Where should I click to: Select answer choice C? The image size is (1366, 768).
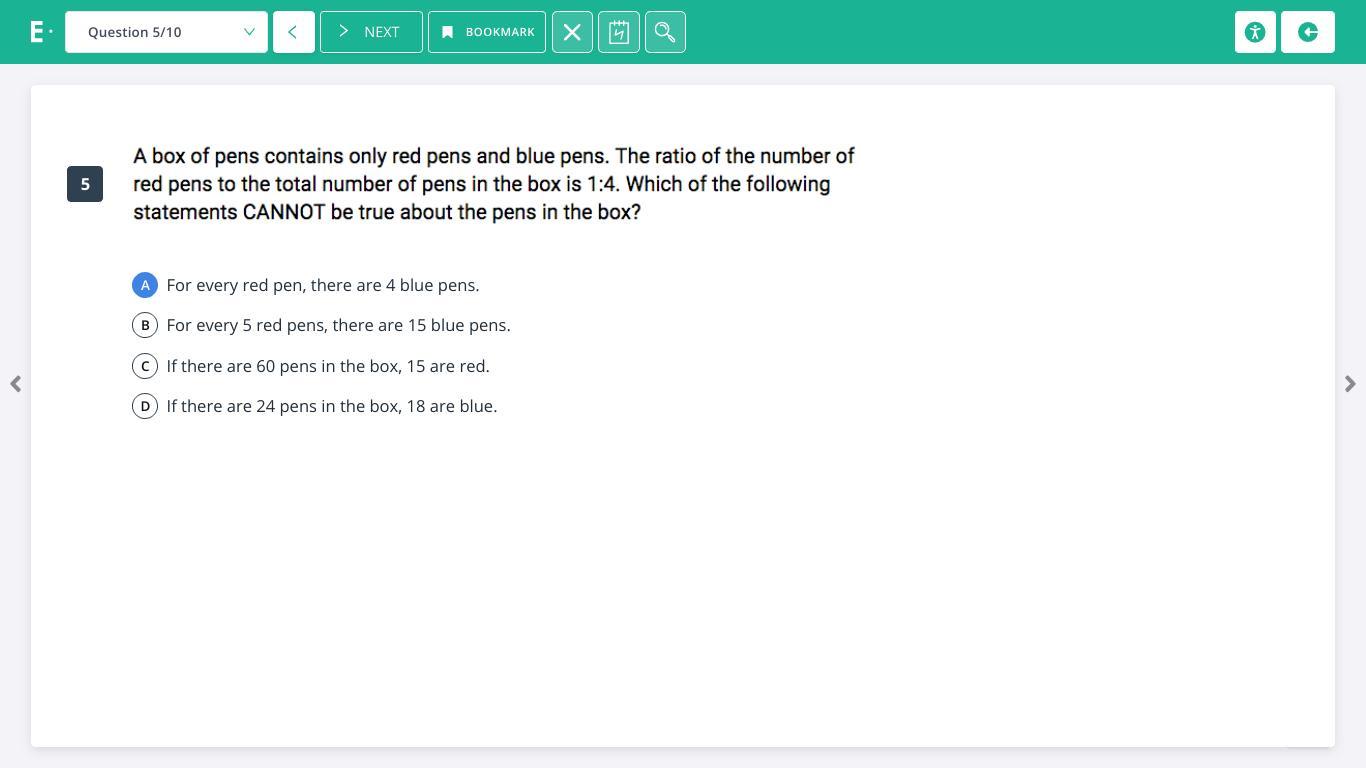click(145, 366)
